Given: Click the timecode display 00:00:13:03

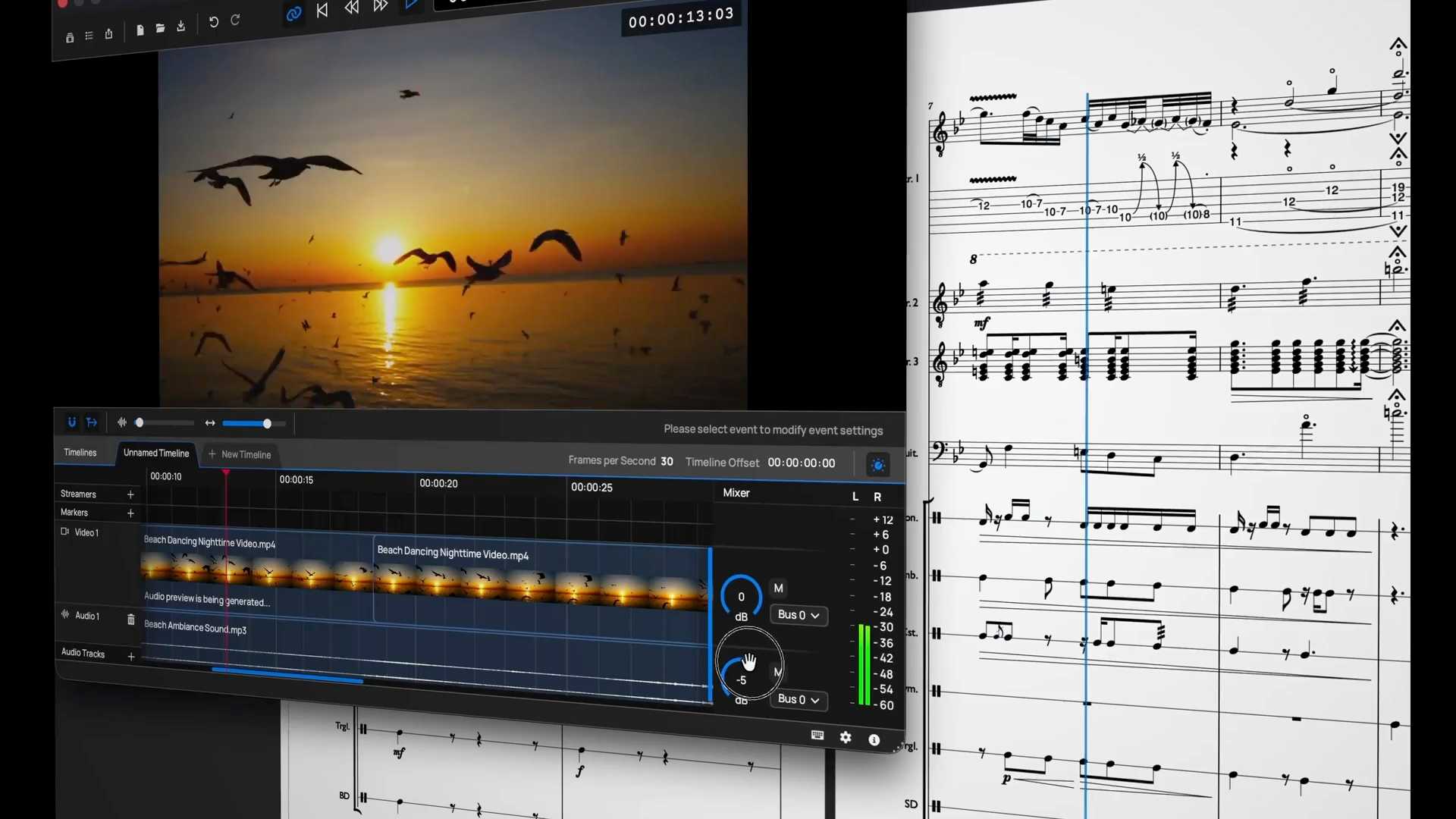Looking at the screenshot, I should pyautogui.click(x=681, y=17).
